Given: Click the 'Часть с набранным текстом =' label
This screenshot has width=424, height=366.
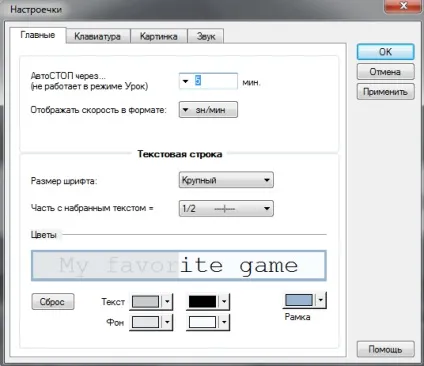Looking at the screenshot, I should [x=92, y=208].
